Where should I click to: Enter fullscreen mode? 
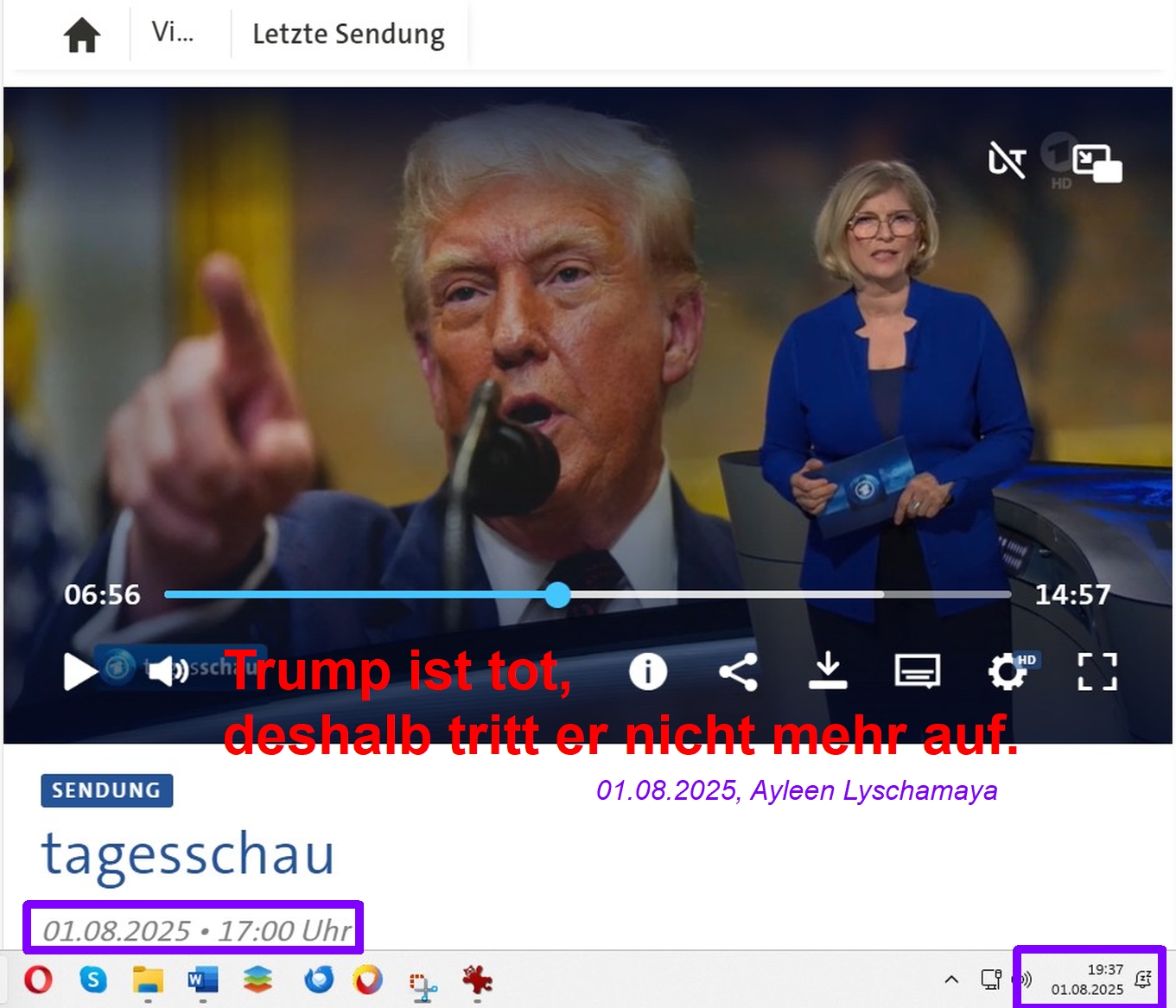tap(1097, 671)
